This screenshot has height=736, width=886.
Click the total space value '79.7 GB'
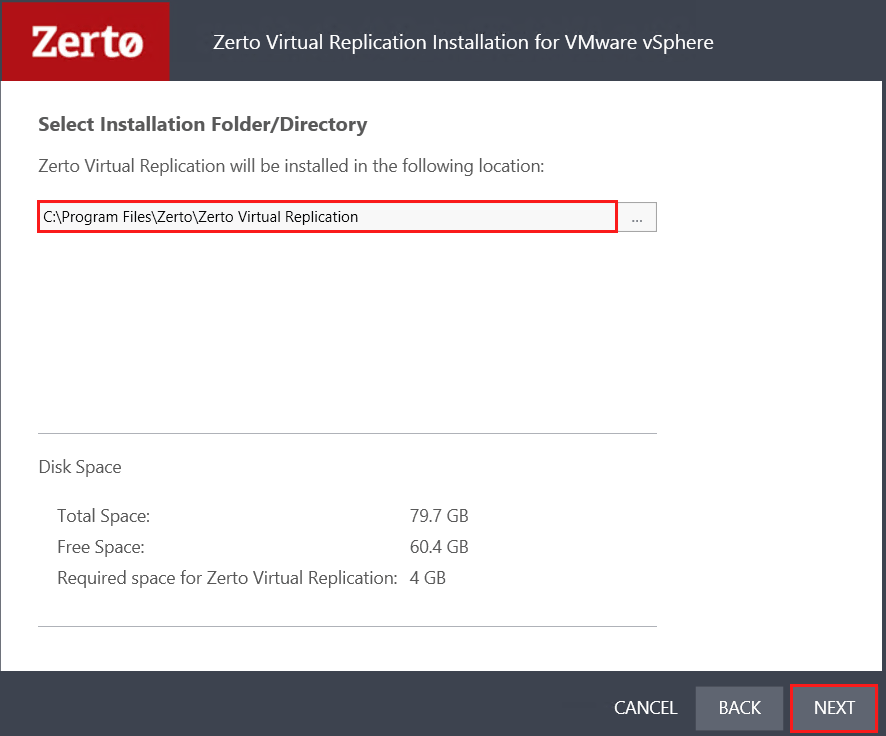pos(439,516)
